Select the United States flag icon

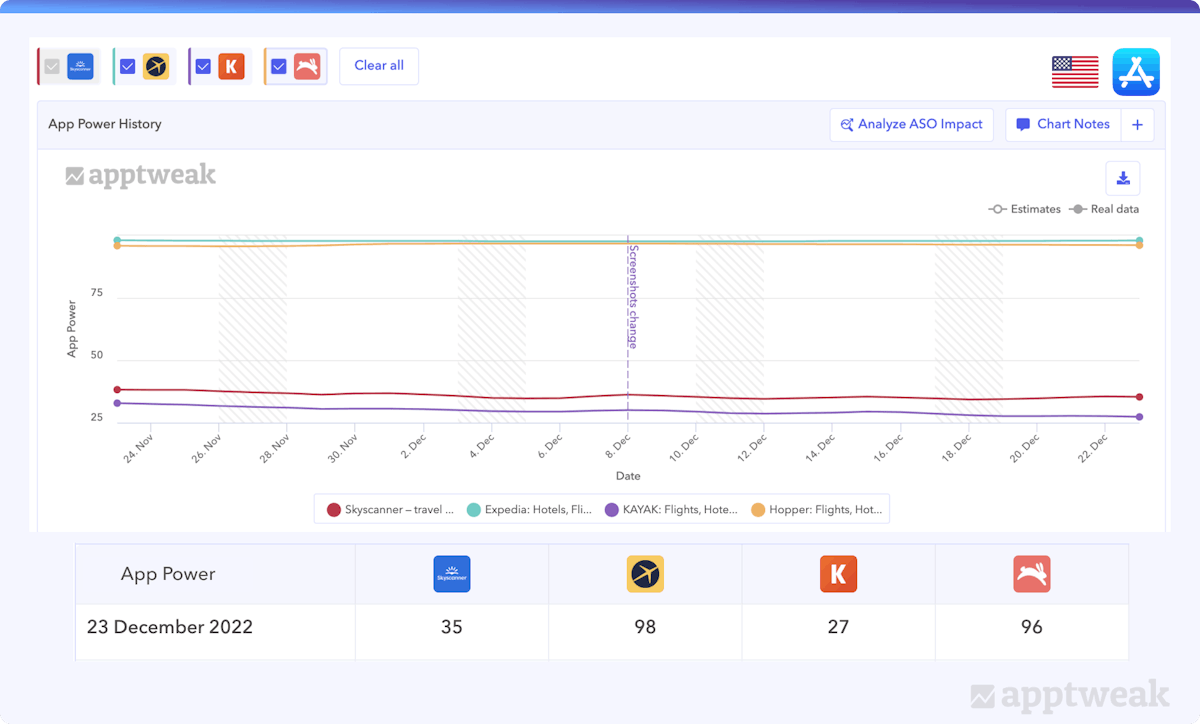click(1075, 72)
